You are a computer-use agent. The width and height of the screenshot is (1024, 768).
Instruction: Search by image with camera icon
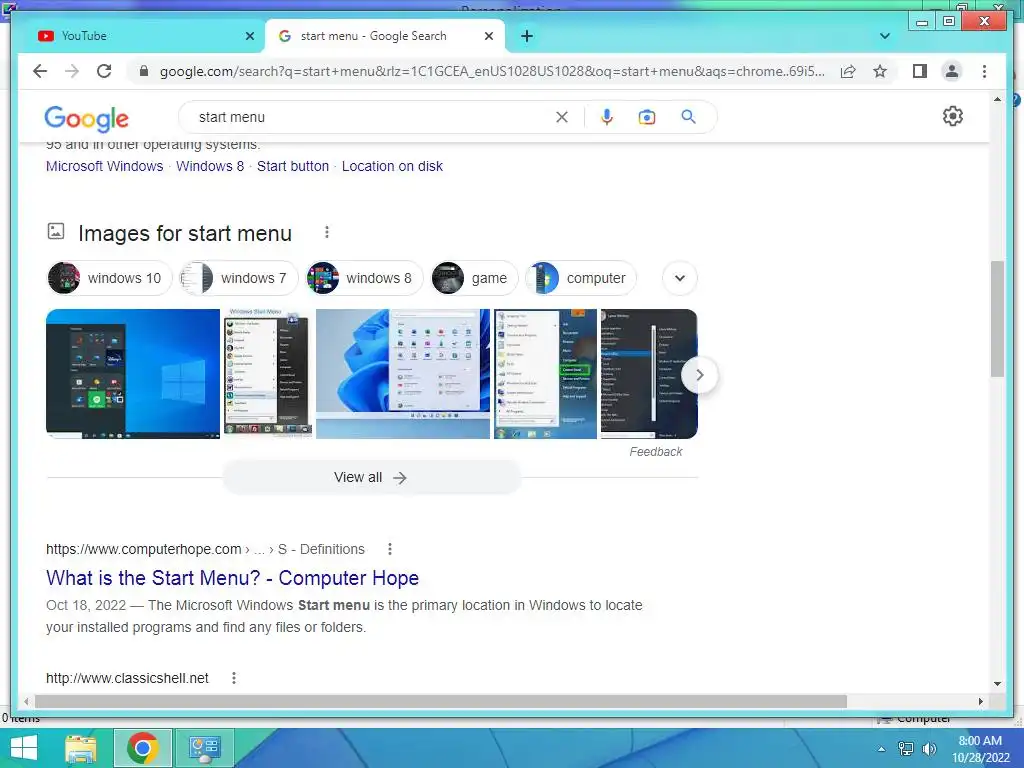[x=647, y=117]
